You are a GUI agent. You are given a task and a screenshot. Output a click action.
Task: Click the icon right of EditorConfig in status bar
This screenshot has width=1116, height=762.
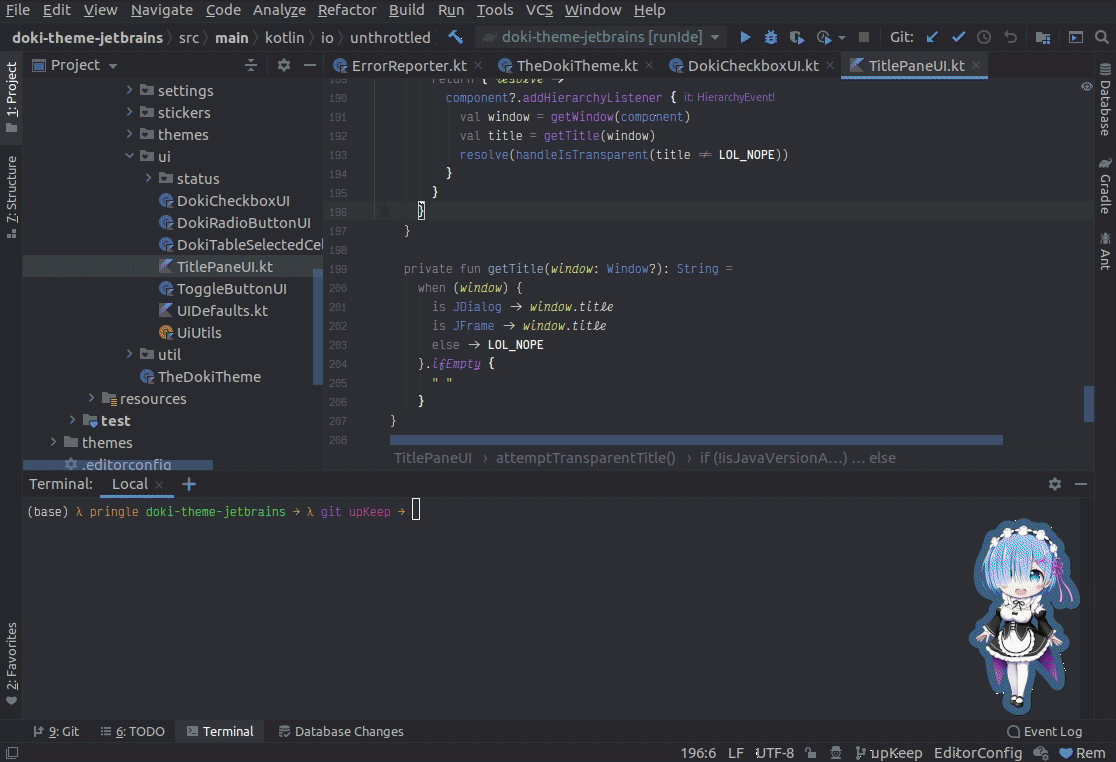(1040, 752)
